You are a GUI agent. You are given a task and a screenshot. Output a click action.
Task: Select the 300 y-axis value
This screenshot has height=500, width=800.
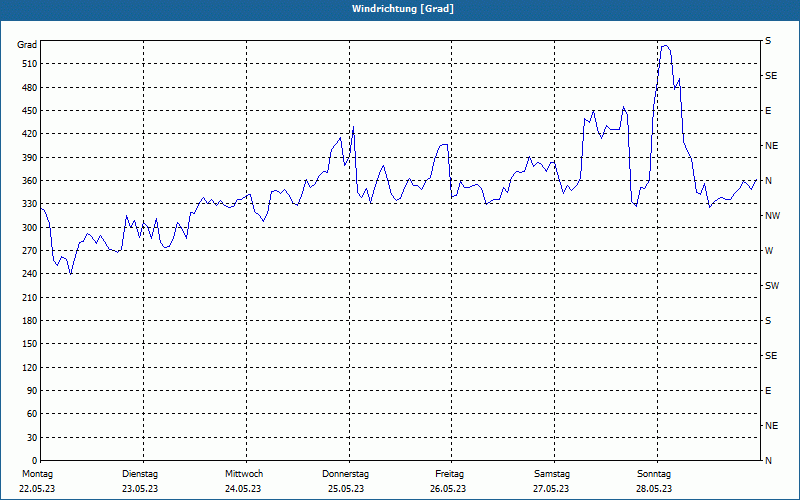coord(30,227)
